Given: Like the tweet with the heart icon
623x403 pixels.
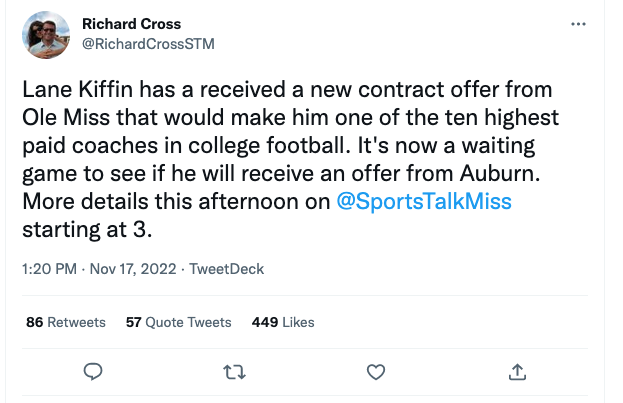Looking at the screenshot, I should click(376, 372).
